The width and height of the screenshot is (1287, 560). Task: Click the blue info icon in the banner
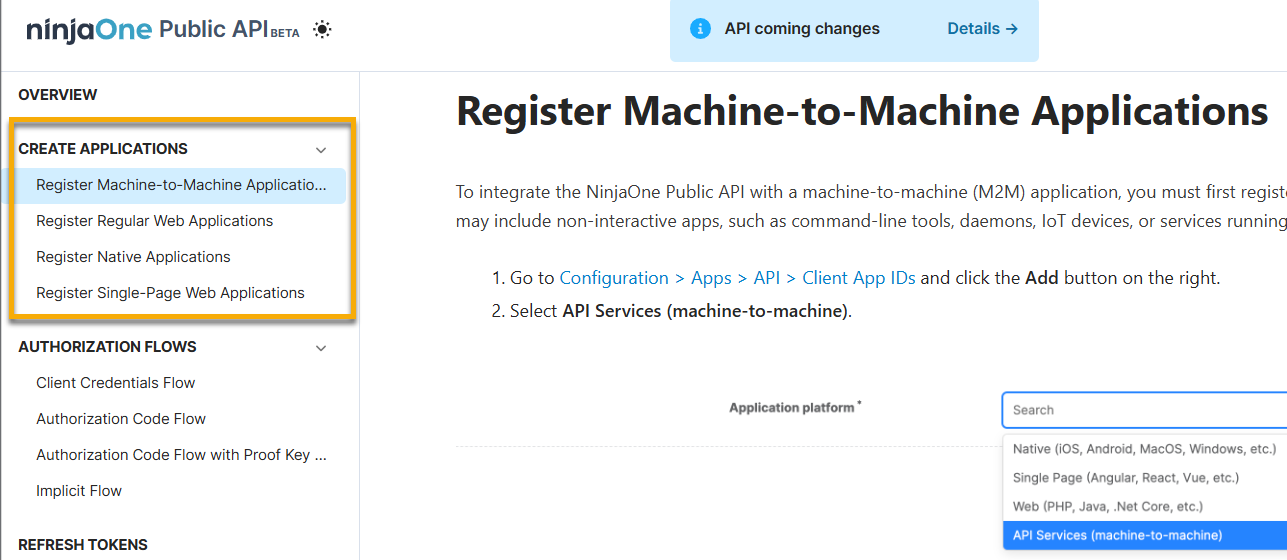tap(700, 29)
